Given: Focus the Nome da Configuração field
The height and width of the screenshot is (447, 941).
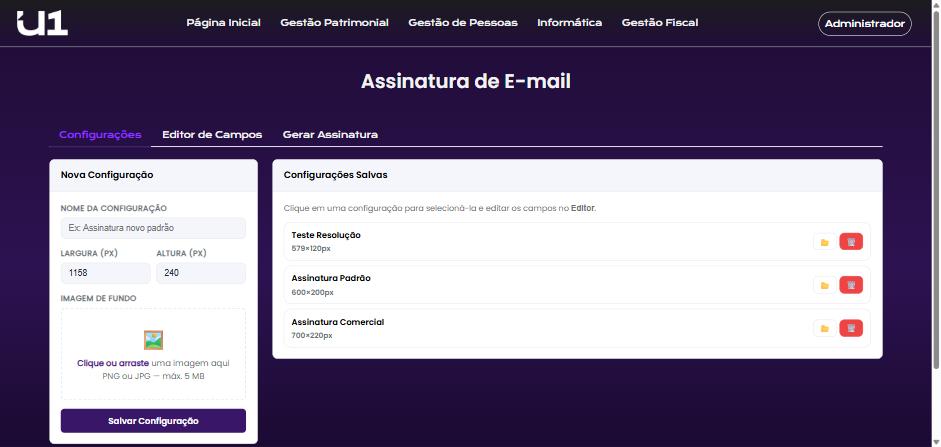Looking at the screenshot, I should pos(154,228).
